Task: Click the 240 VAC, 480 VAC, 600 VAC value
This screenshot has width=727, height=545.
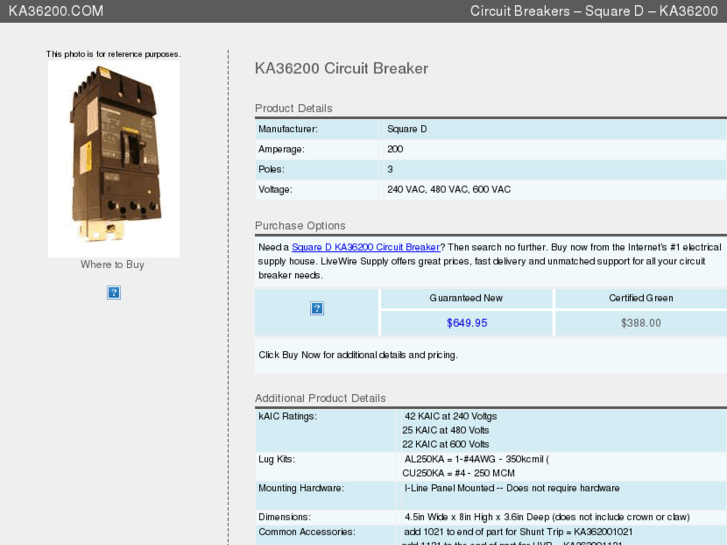Action: [449, 190]
